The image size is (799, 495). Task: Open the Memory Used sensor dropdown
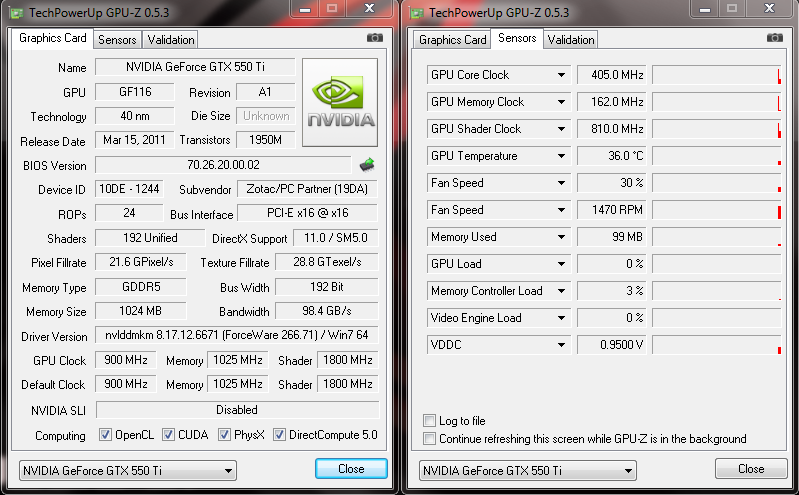561,237
